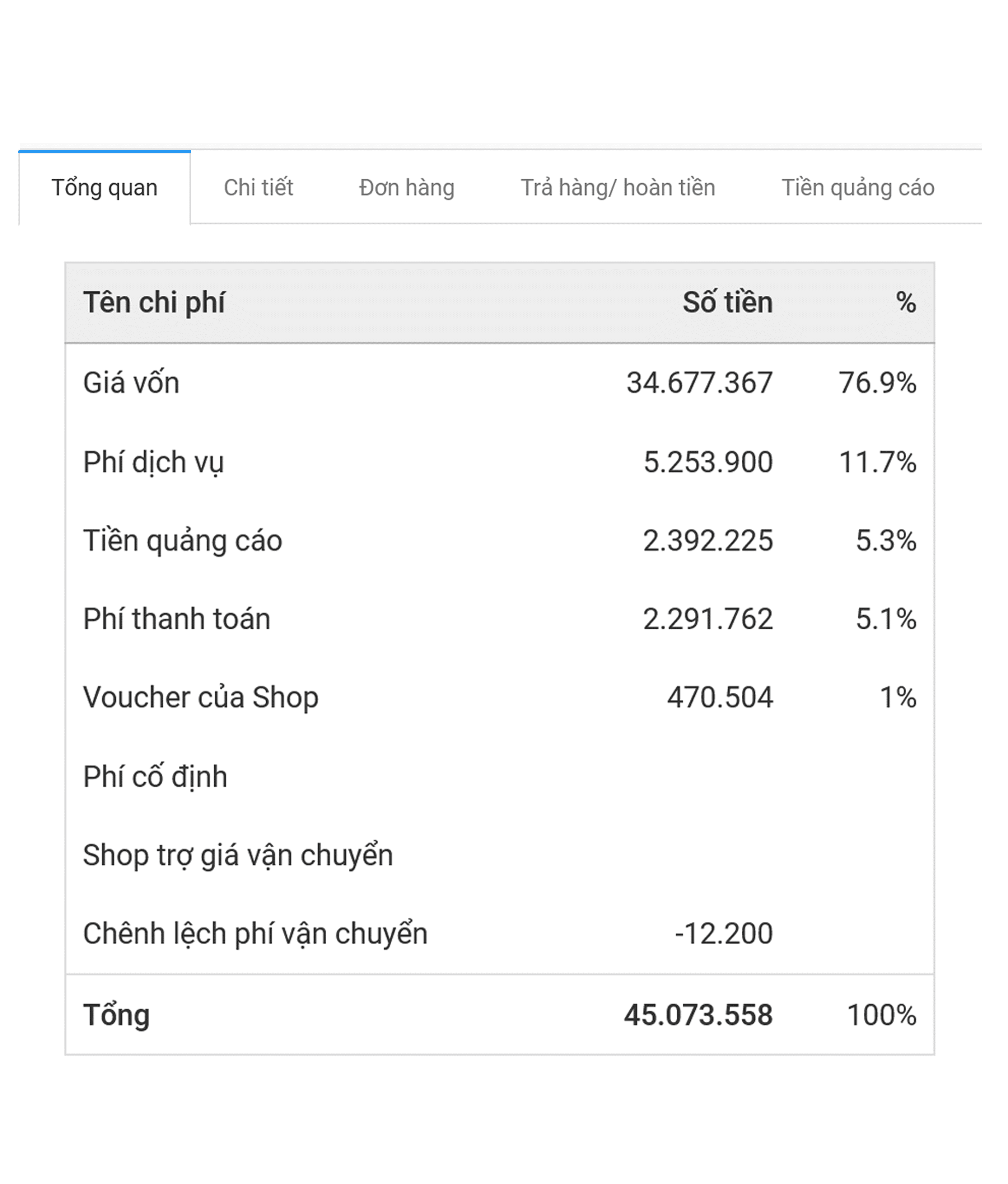Switch to the Tổng quan tab
The height and width of the screenshot is (1184, 1008).
105,188
